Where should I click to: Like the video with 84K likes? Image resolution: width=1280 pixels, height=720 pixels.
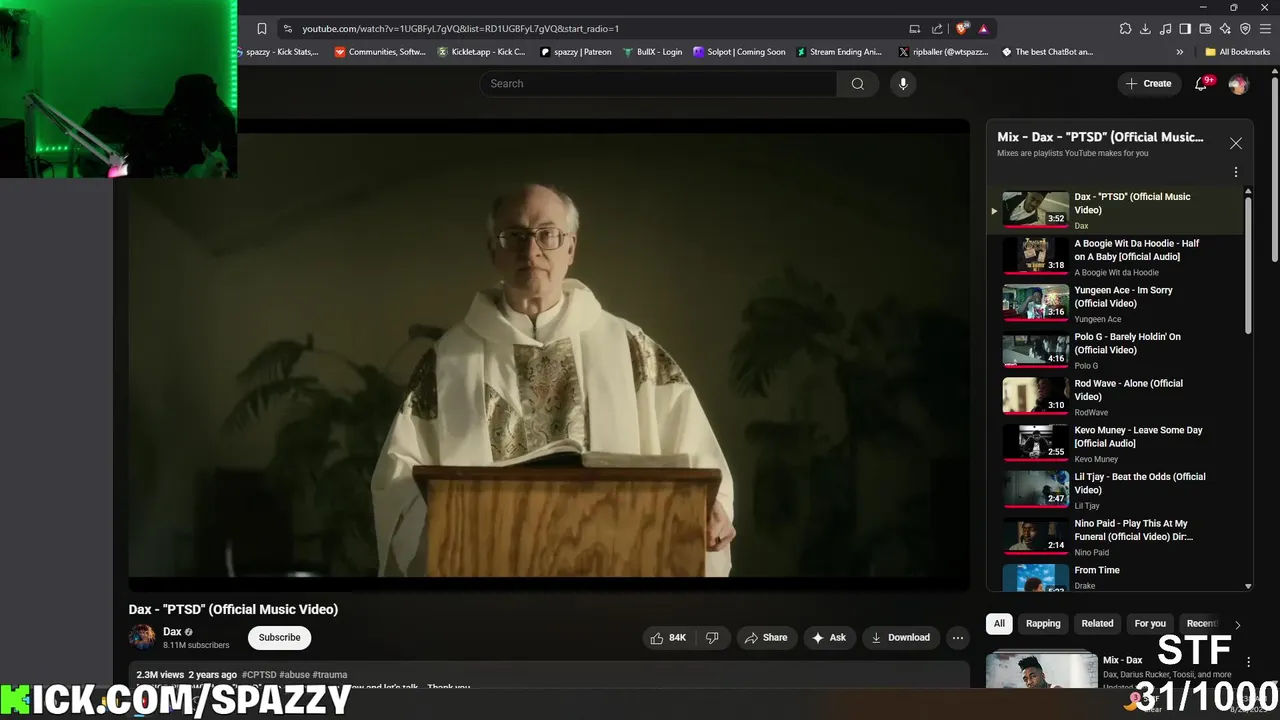(x=668, y=638)
